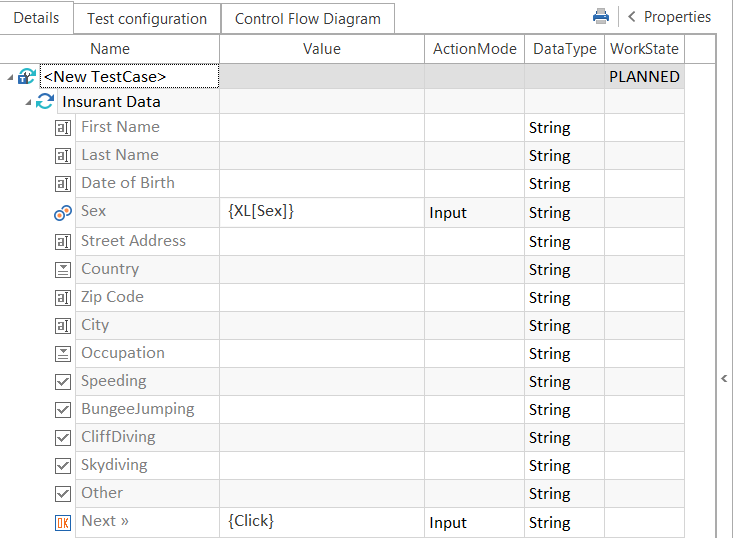Click the Sex radio button step icon

point(62,212)
